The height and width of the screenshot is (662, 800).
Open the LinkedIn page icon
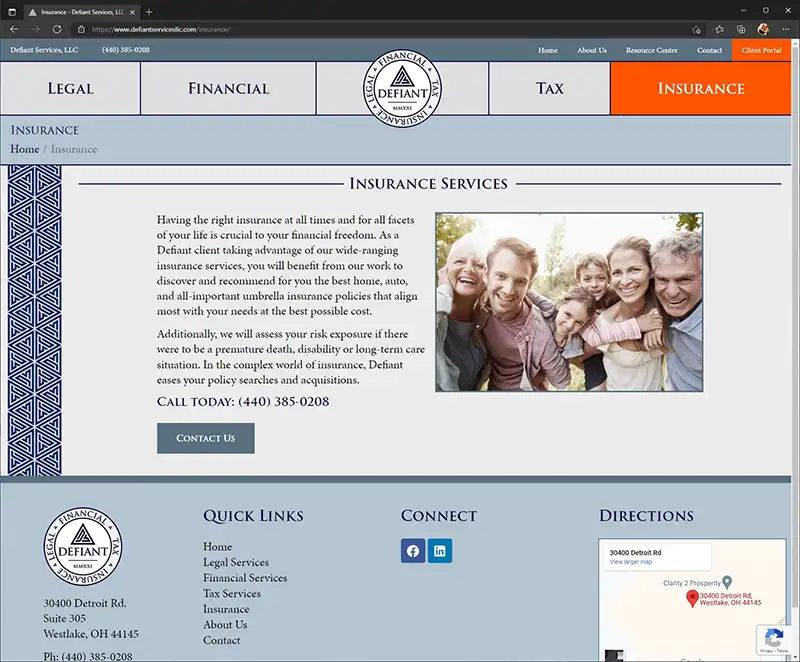pyautogui.click(x=440, y=551)
